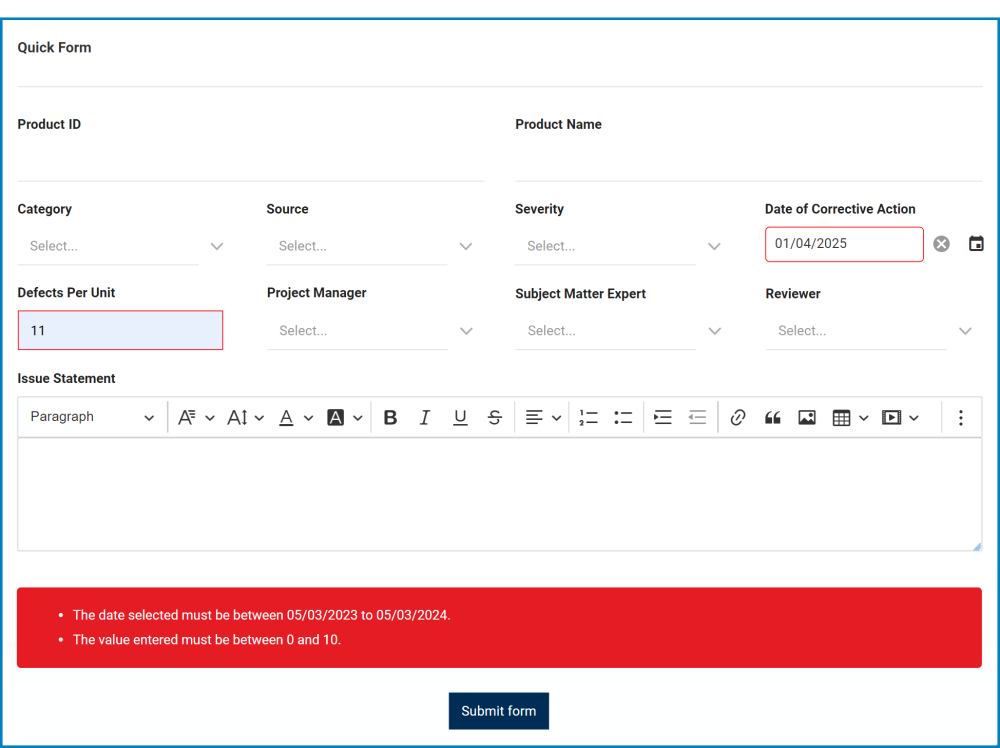The height and width of the screenshot is (748, 1000).
Task: Insert a block quote
Action: [x=772, y=417]
